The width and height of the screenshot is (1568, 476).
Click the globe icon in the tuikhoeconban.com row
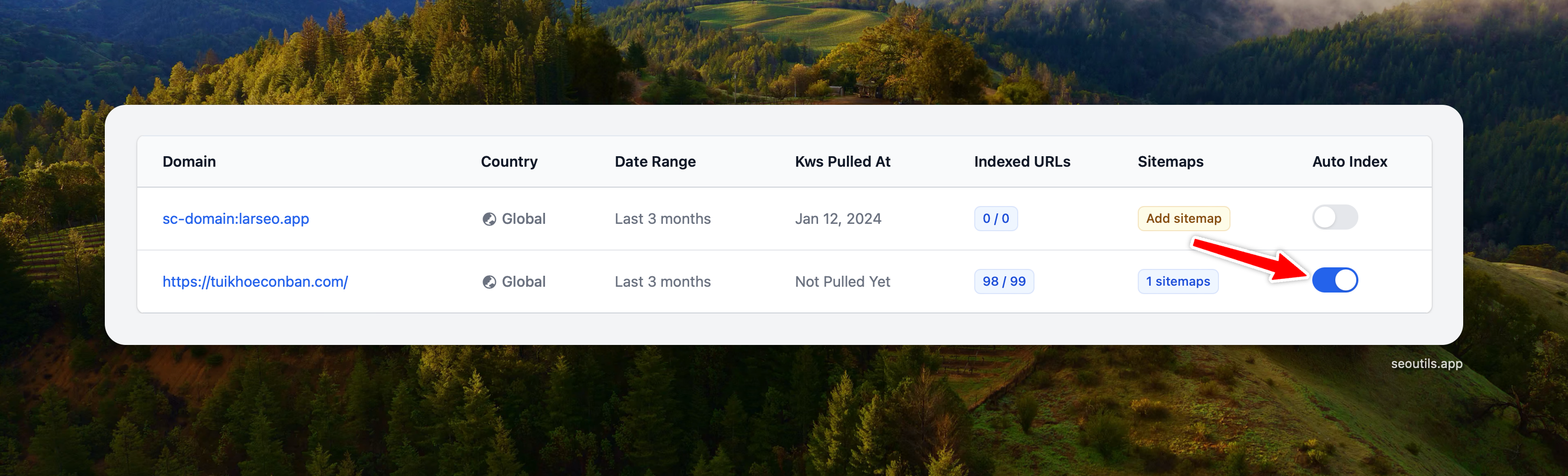pos(489,282)
